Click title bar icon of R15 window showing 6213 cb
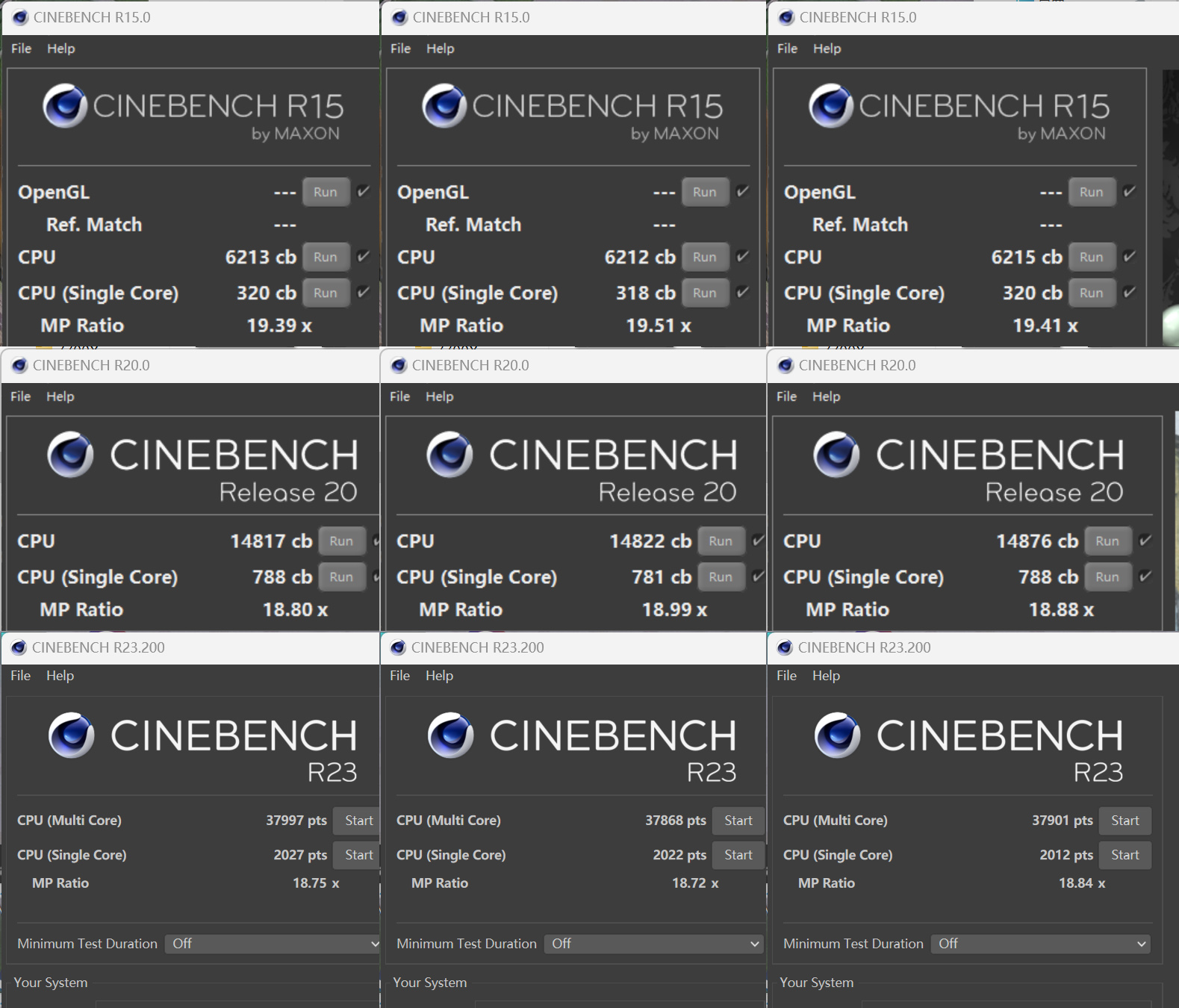 21,18
